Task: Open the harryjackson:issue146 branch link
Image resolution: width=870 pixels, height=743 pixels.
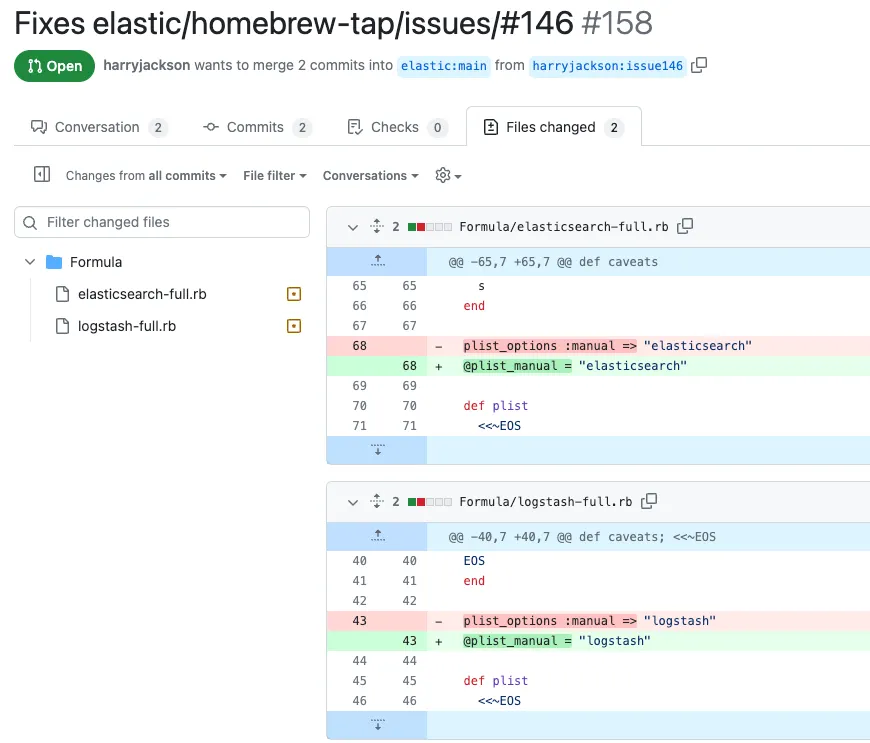Action: [608, 66]
